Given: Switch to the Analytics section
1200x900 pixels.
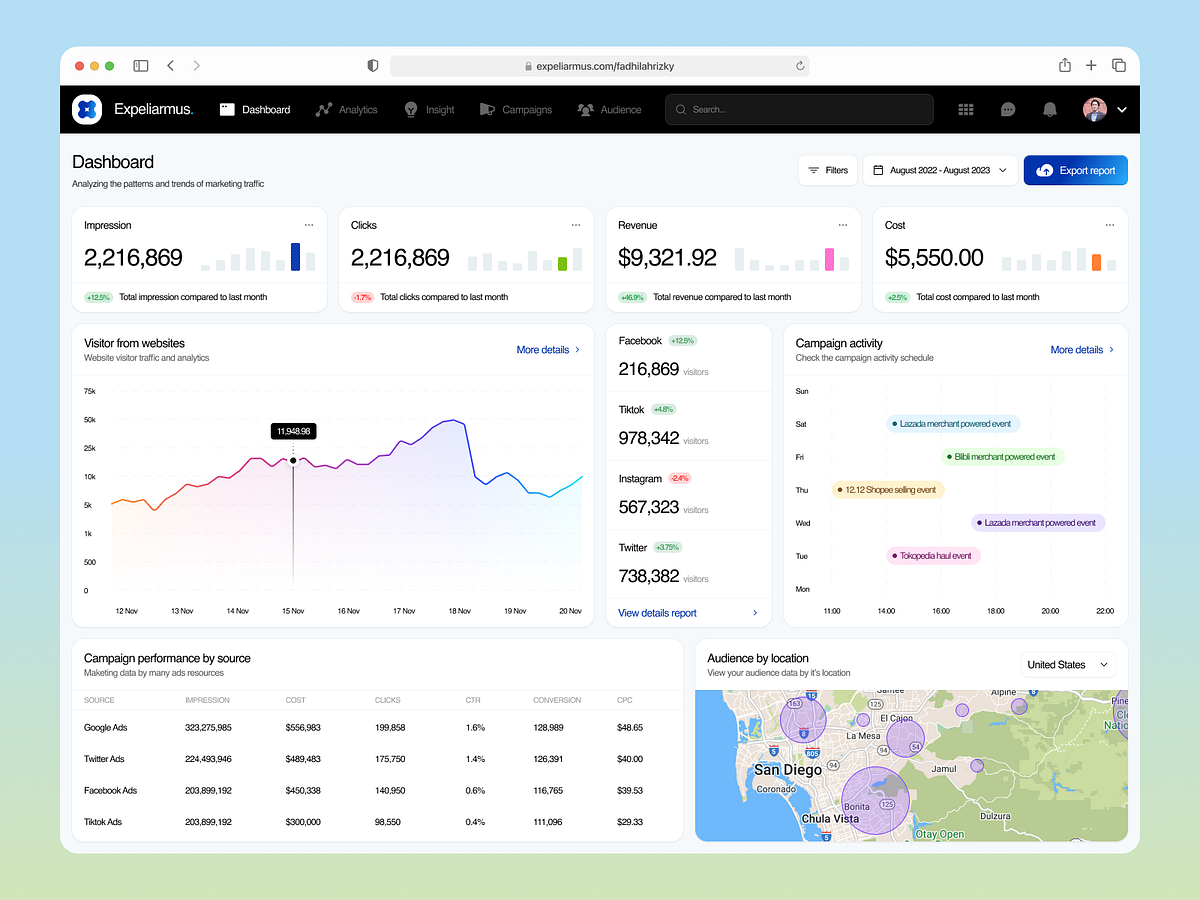Looking at the screenshot, I should (347, 109).
